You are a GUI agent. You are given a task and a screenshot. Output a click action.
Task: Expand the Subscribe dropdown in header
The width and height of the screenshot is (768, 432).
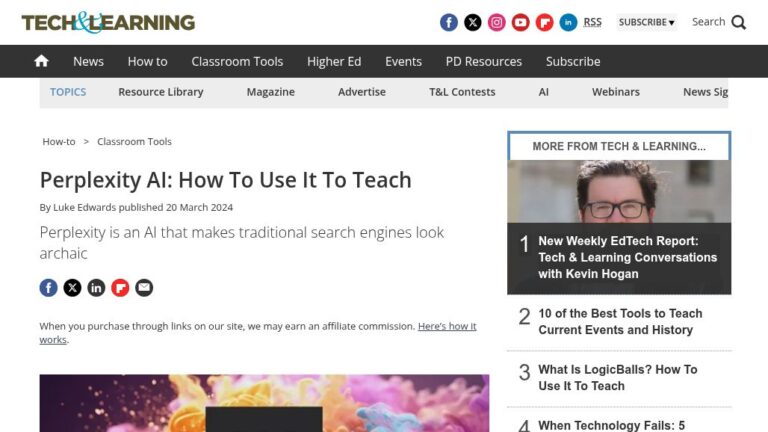646,22
